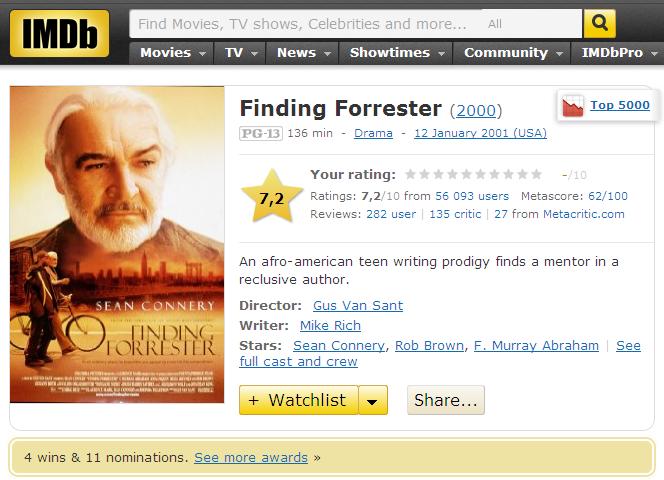Image resolution: width=664 pixels, height=480 pixels.
Task: Expand the Movies menu
Action: [x=172, y=53]
